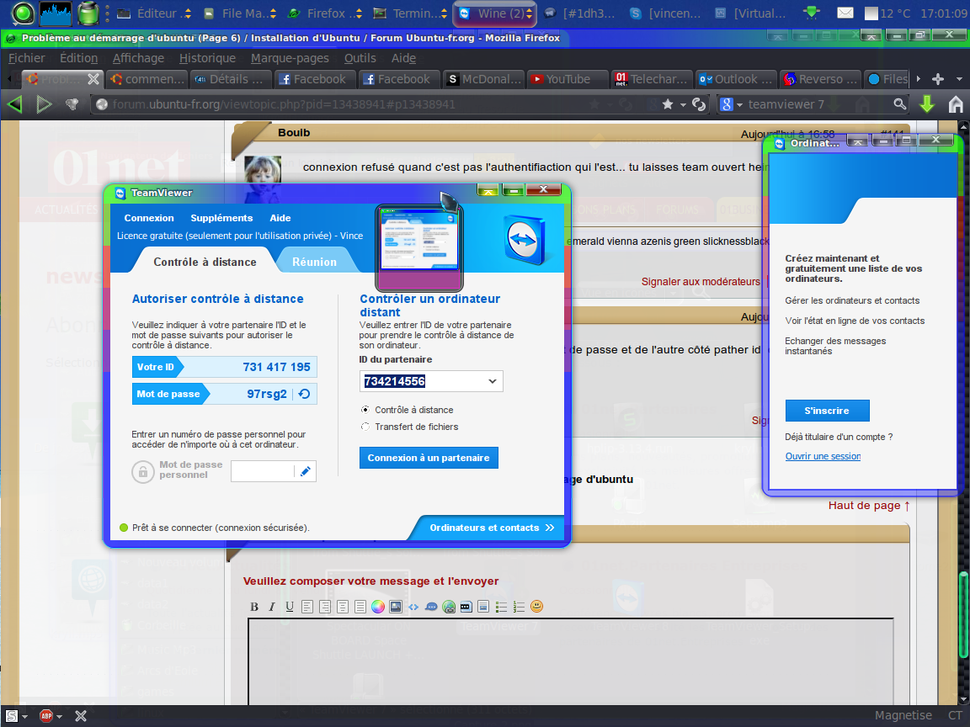Image resolution: width=970 pixels, height=727 pixels.
Task: Align message text left in forum editor
Action: coord(307,607)
